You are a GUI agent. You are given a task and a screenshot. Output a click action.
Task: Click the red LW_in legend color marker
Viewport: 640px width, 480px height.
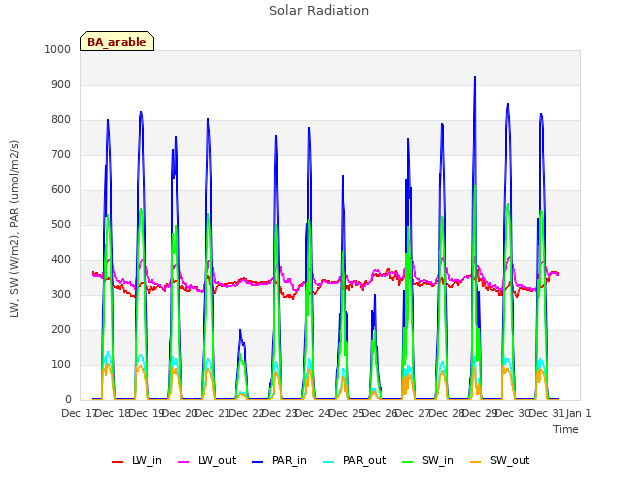(x=117, y=462)
